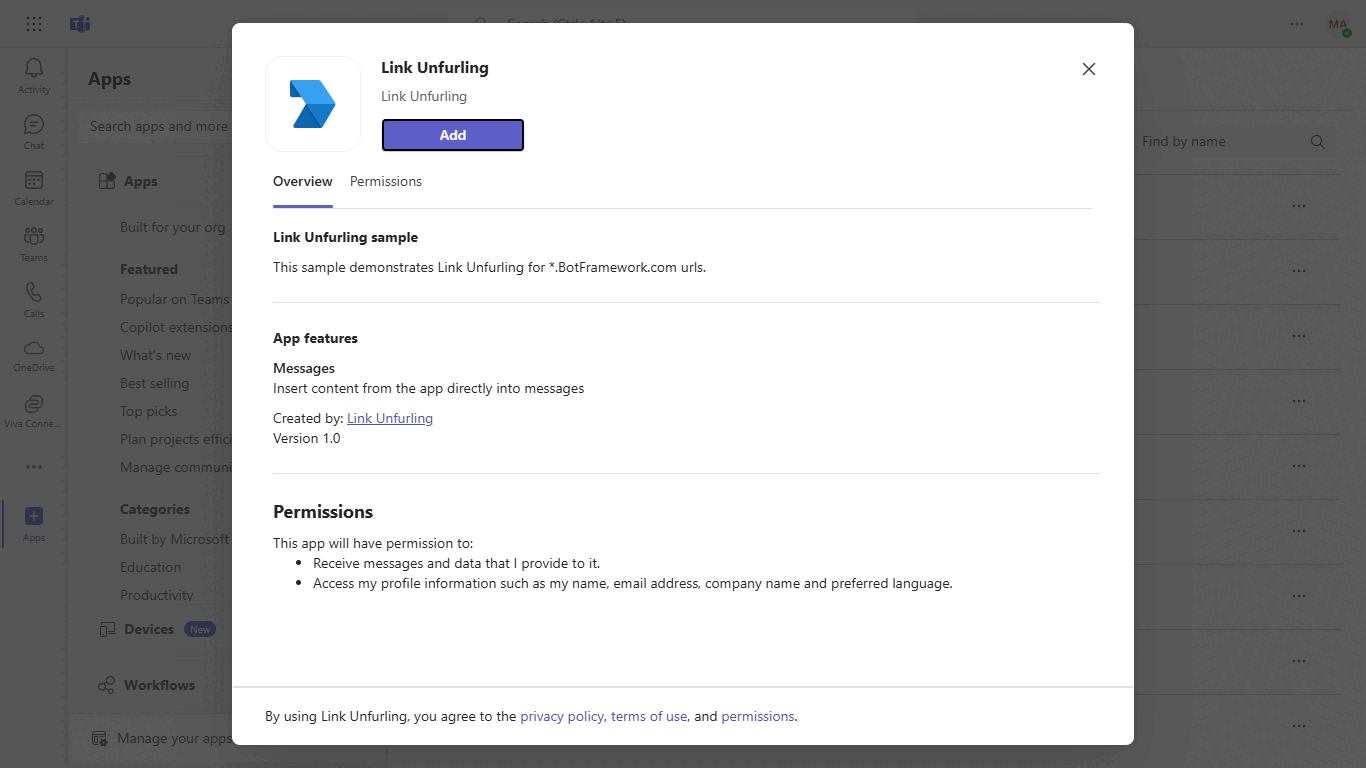The height and width of the screenshot is (768, 1366).
Task: Open the Chat icon in sidebar
Action: click(x=34, y=131)
